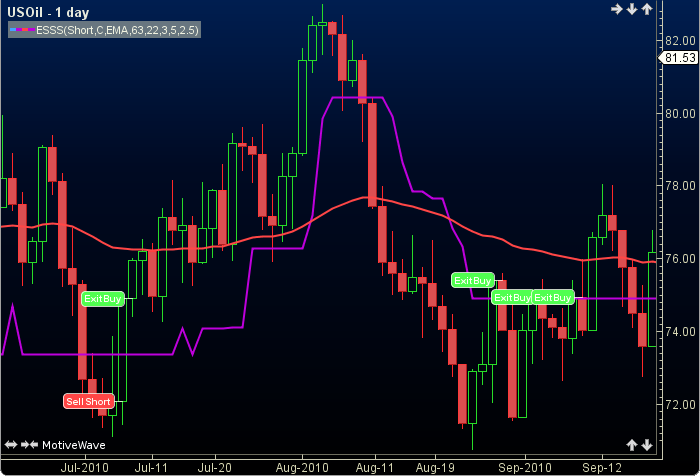700x476 pixels.
Task: Click the Jul-11 date label
Action: point(151,468)
